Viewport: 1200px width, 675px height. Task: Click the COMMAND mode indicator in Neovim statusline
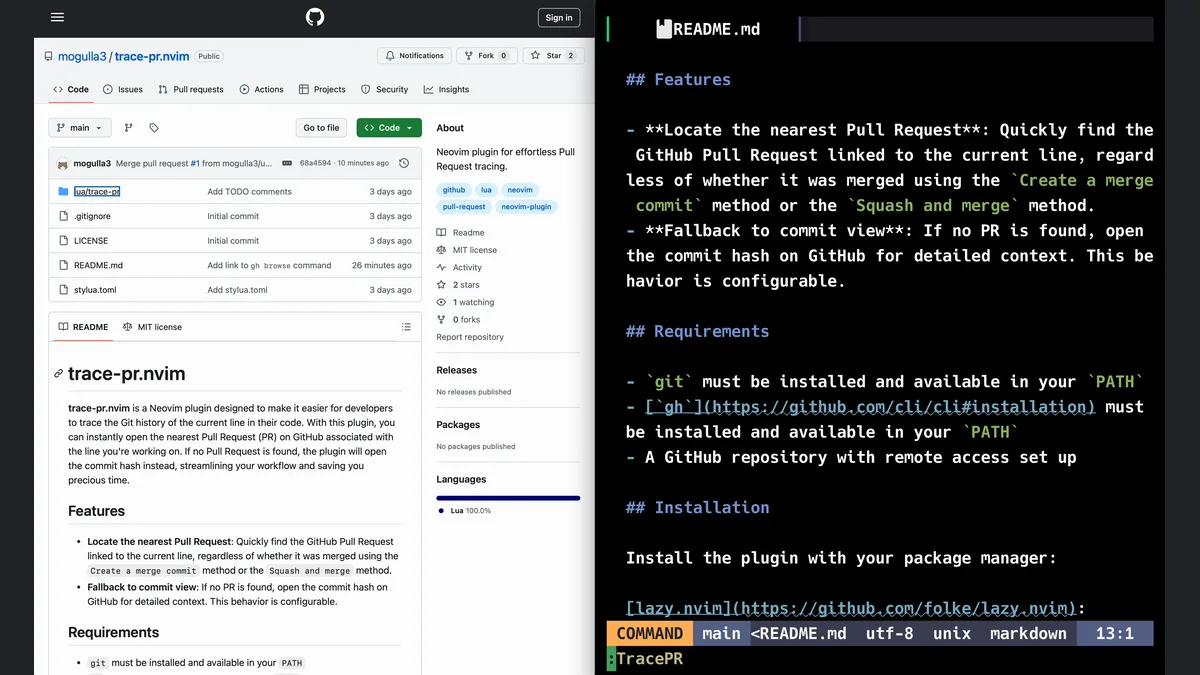[650, 633]
